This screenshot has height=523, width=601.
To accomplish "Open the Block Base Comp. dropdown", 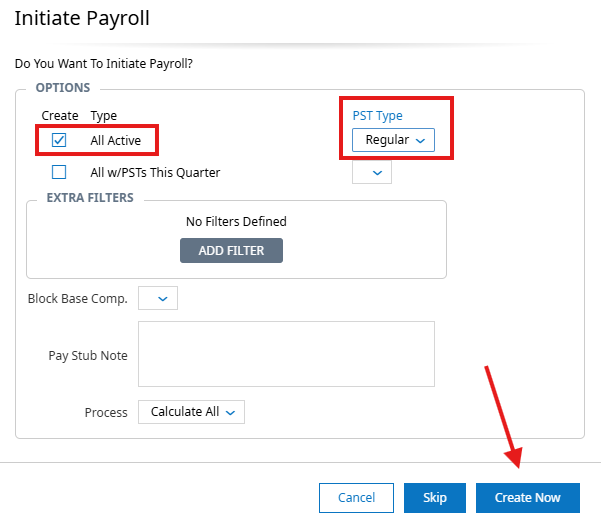I will pyautogui.click(x=157, y=298).
